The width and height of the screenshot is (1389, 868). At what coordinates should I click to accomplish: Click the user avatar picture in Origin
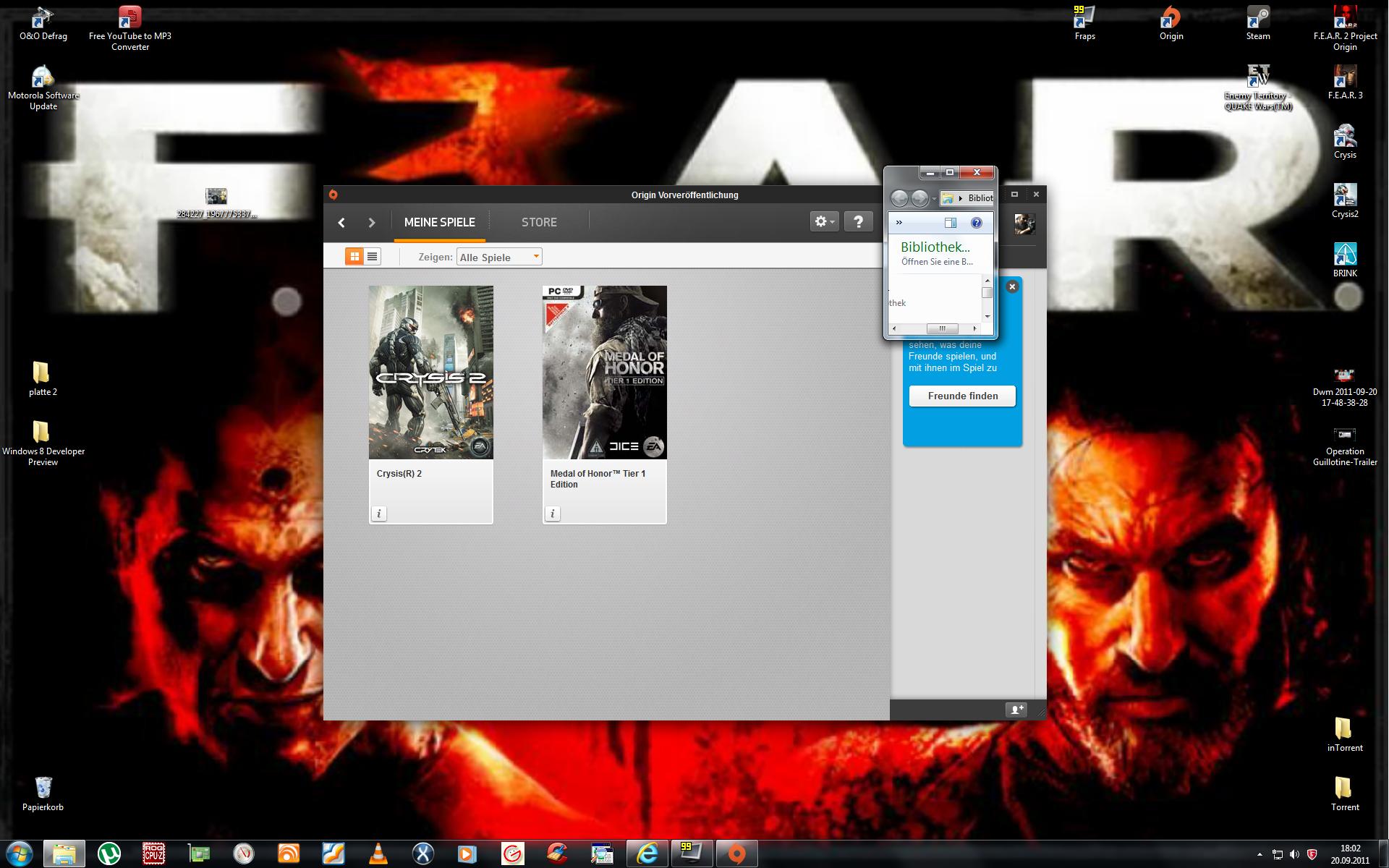tap(1024, 224)
